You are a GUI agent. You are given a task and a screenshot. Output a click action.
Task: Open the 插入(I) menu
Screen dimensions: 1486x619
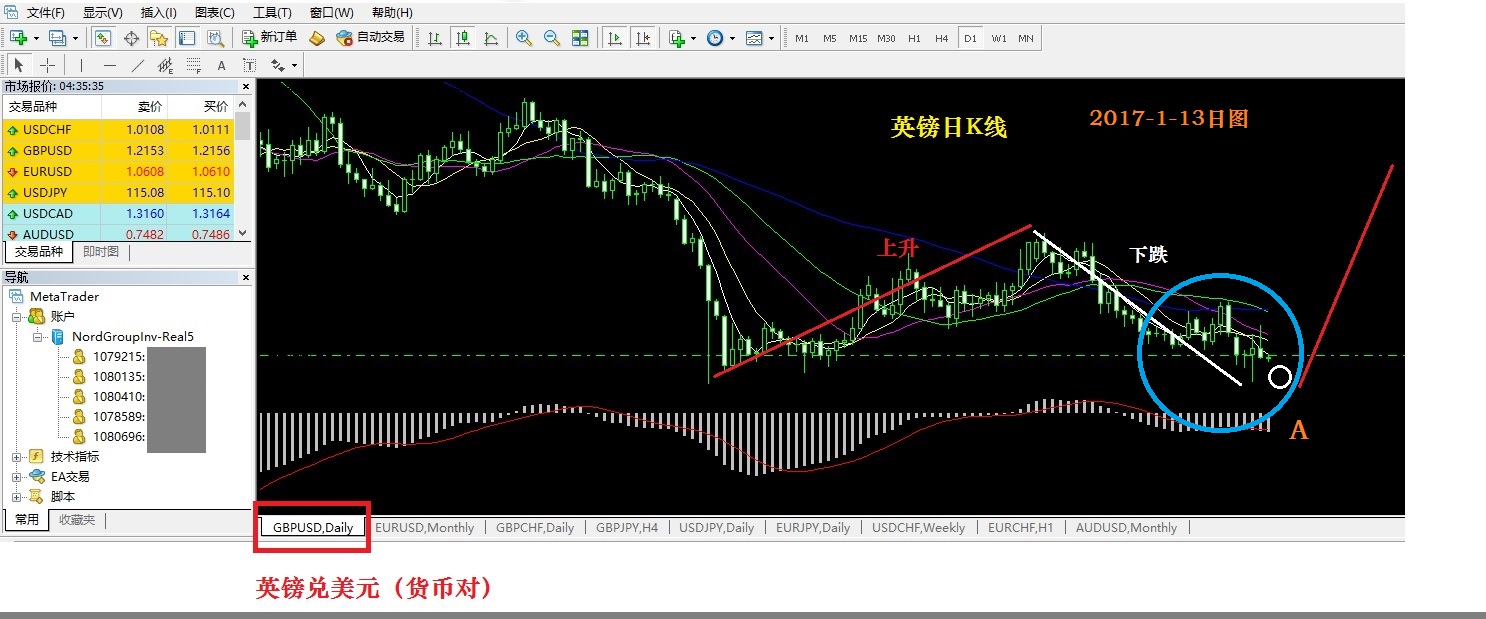point(159,13)
